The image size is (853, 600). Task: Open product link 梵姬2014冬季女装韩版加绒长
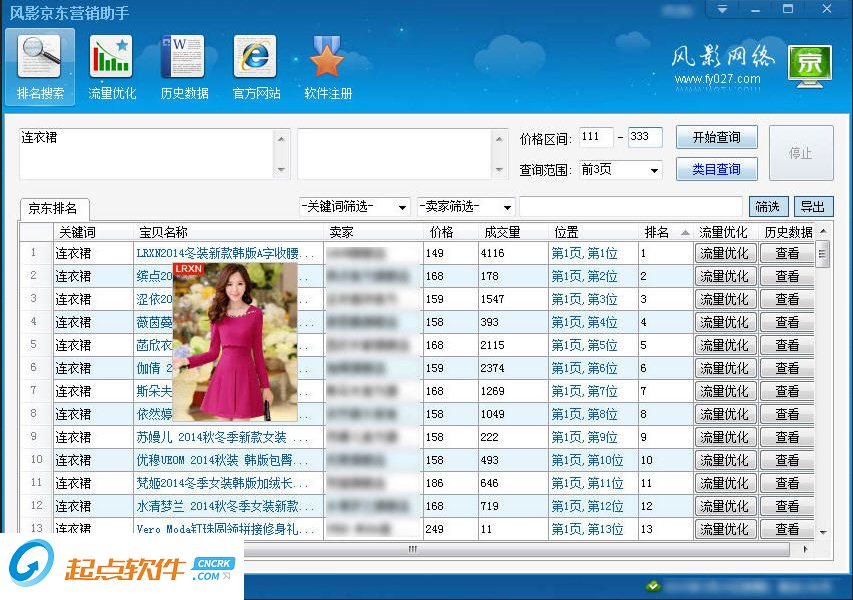tap(225, 483)
